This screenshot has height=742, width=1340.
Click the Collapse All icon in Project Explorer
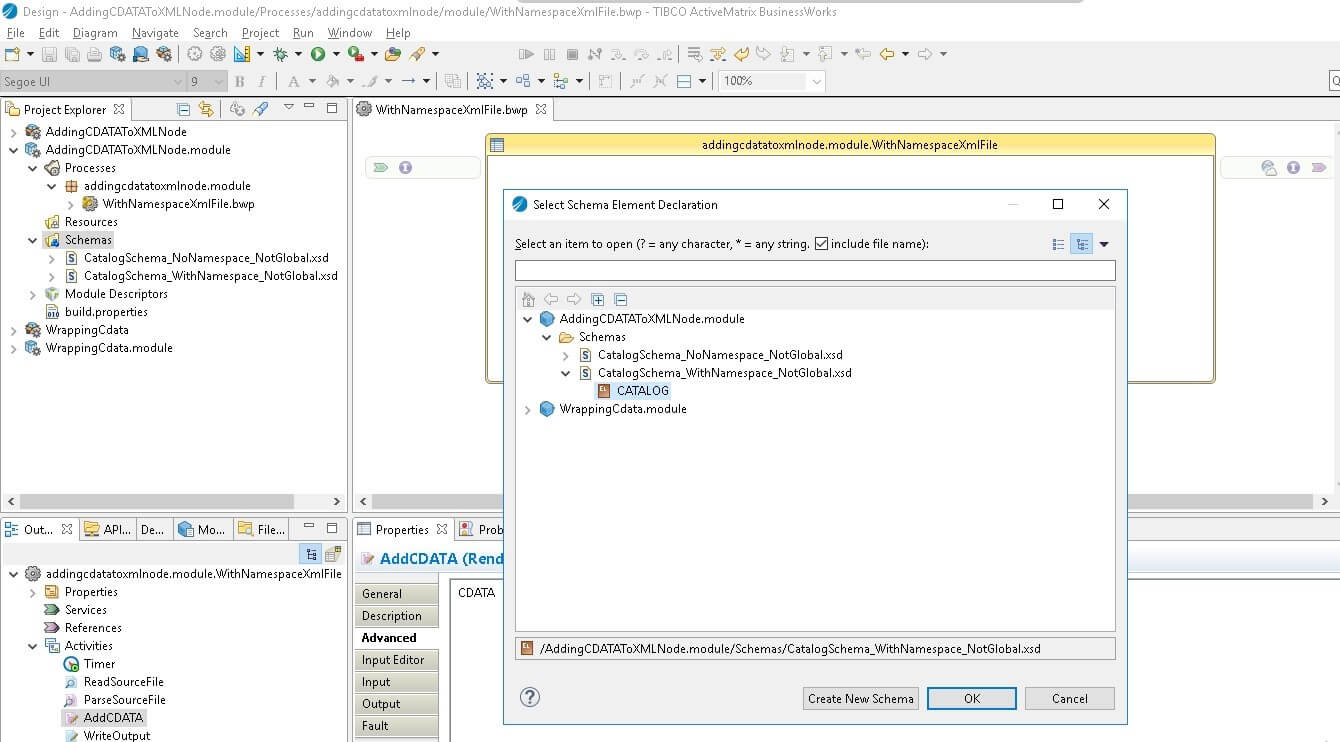point(183,109)
